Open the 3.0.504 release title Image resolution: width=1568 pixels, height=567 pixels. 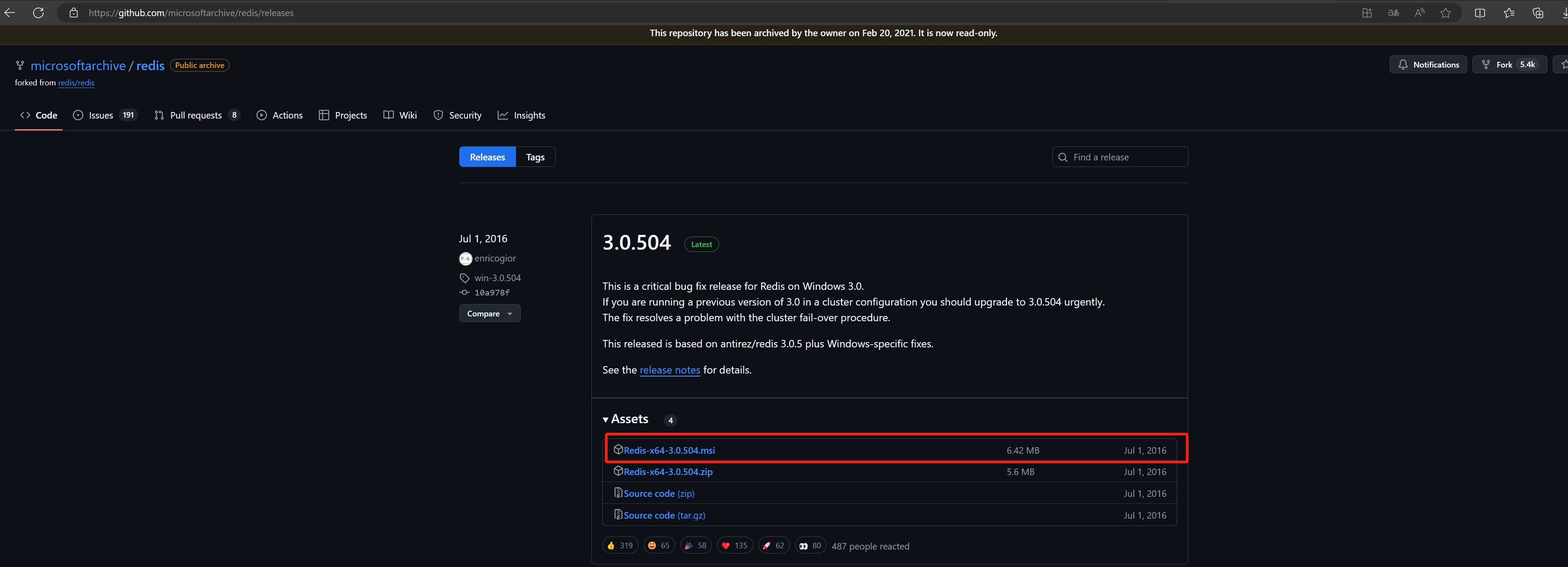pos(636,243)
